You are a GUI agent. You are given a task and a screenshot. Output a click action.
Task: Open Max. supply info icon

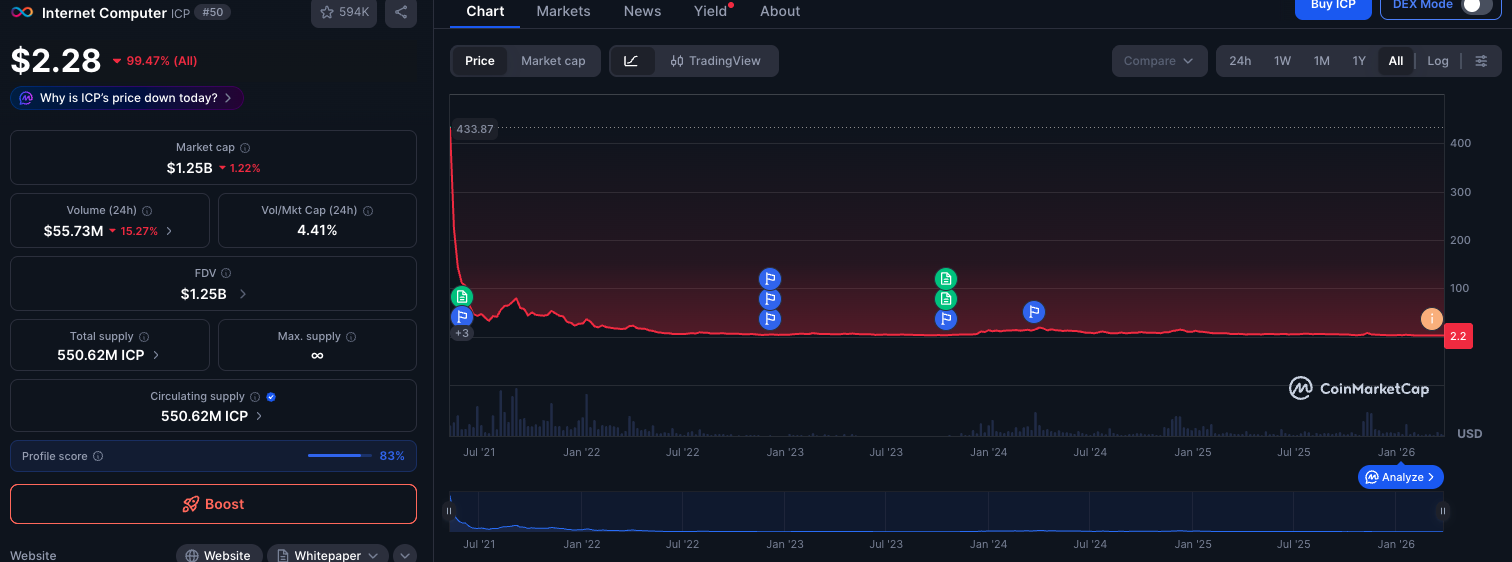pos(351,337)
